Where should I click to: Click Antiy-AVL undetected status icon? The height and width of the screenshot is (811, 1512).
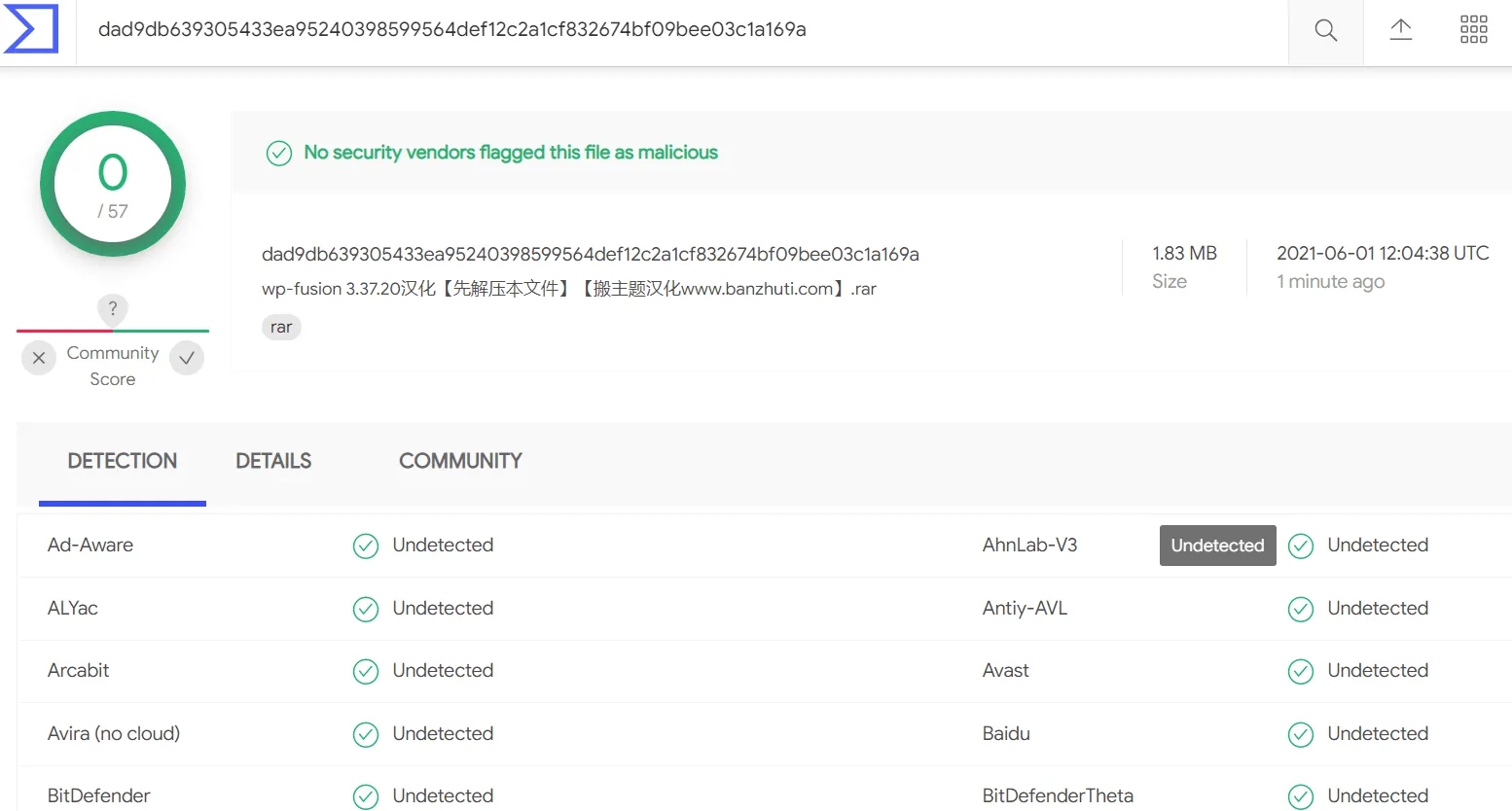[1301, 610]
